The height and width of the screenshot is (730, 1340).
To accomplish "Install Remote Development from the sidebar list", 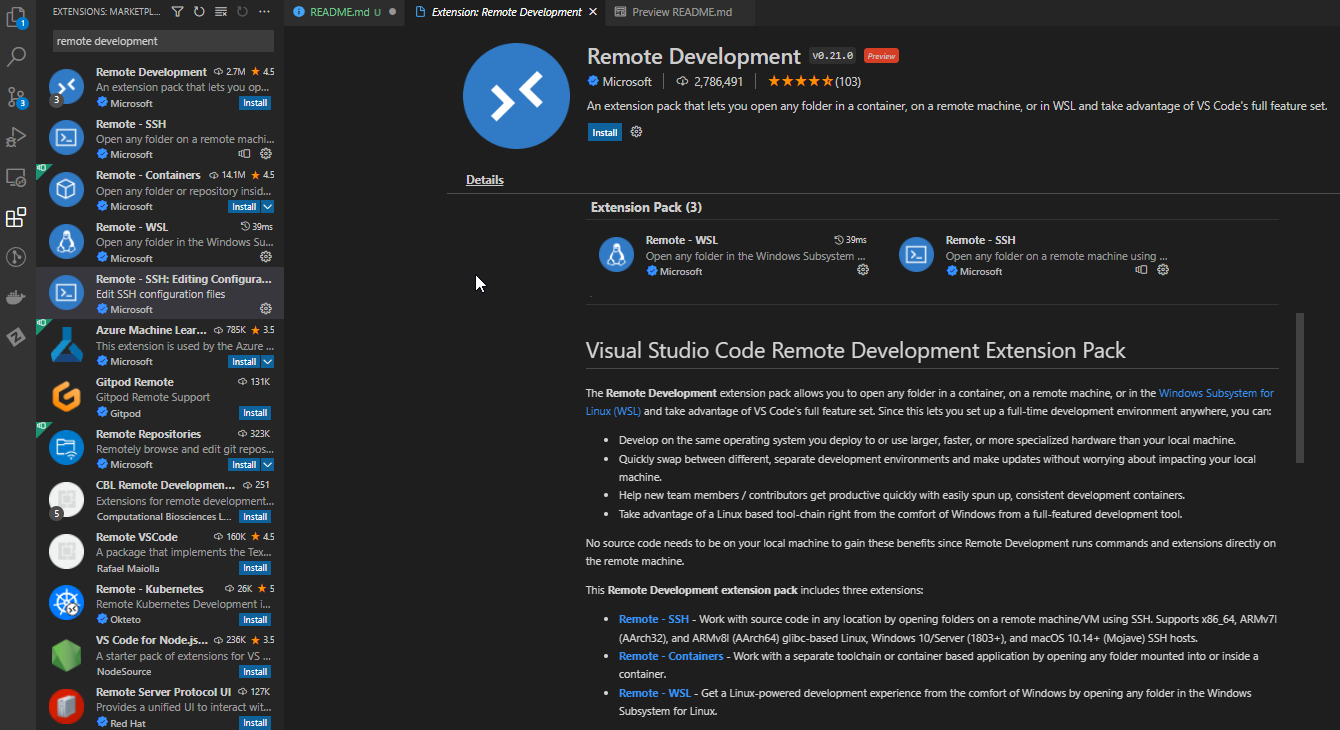I will click(x=255, y=103).
